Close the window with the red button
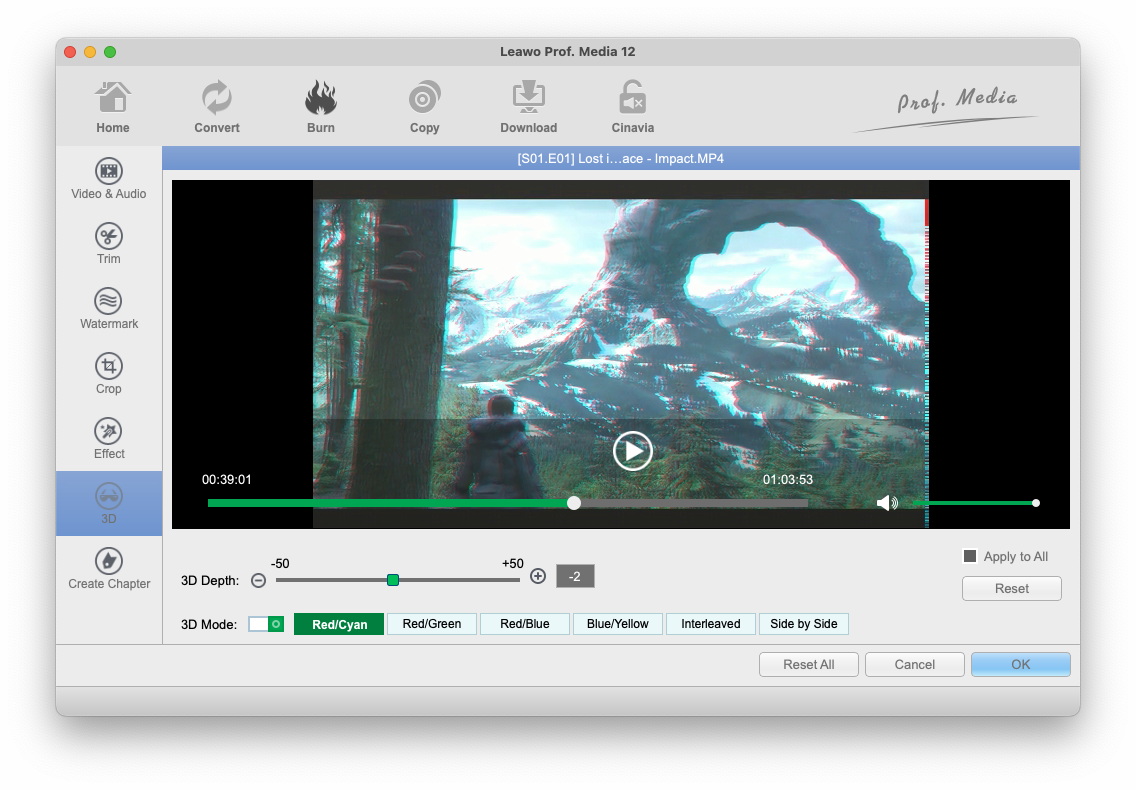 pyautogui.click(x=70, y=51)
